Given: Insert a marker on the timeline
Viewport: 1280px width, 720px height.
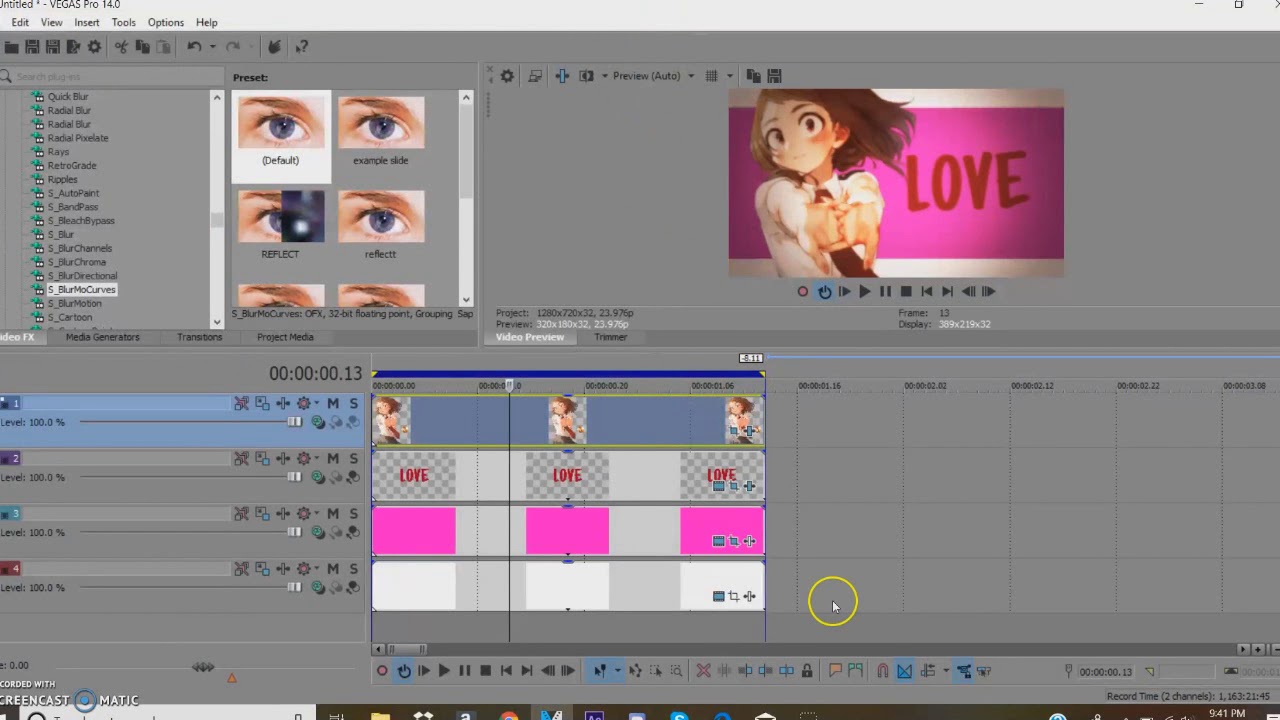Looking at the screenshot, I should tap(835, 671).
